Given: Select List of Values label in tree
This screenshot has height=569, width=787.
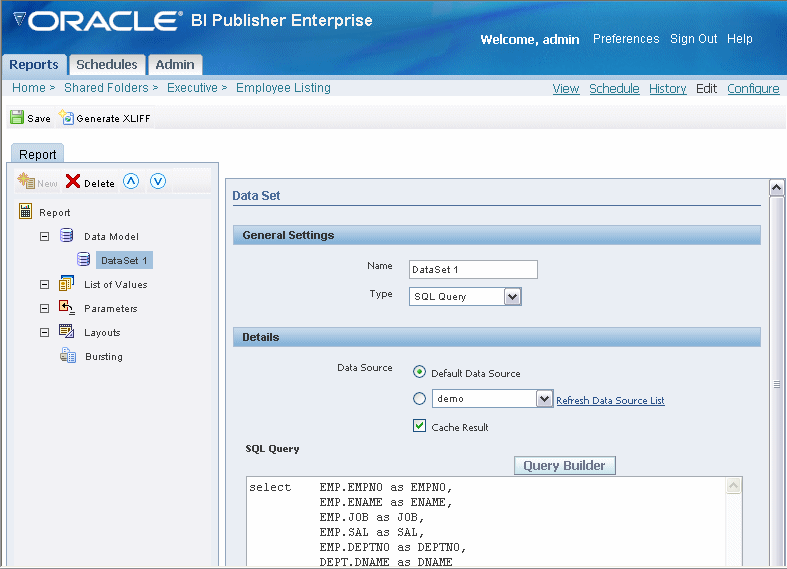Looking at the screenshot, I should (x=116, y=284).
